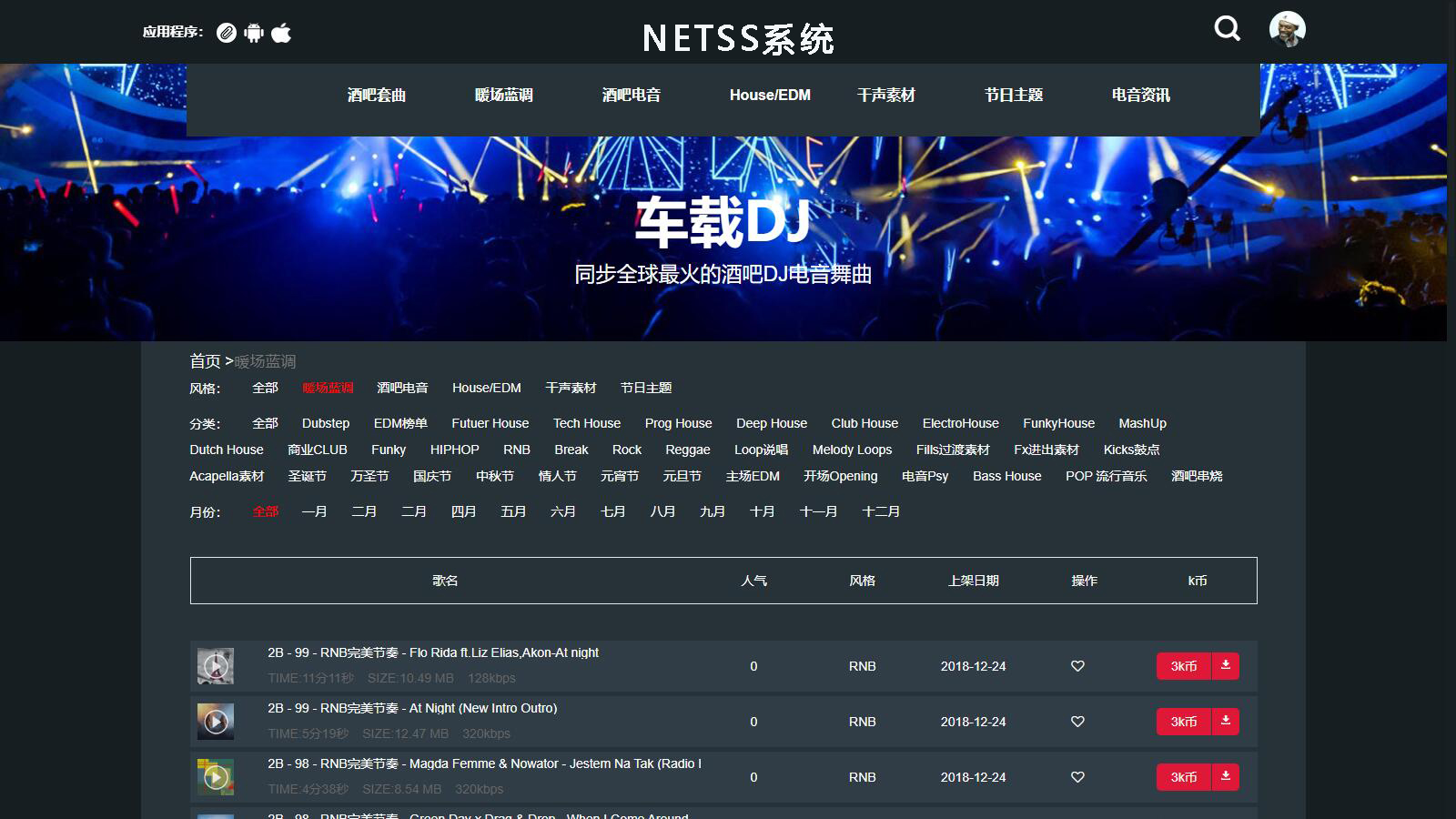The width and height of the screenshot is (1456, 819).
Task: Click the thumbnail of the At Night track
Action: click(x=216, y=721)
